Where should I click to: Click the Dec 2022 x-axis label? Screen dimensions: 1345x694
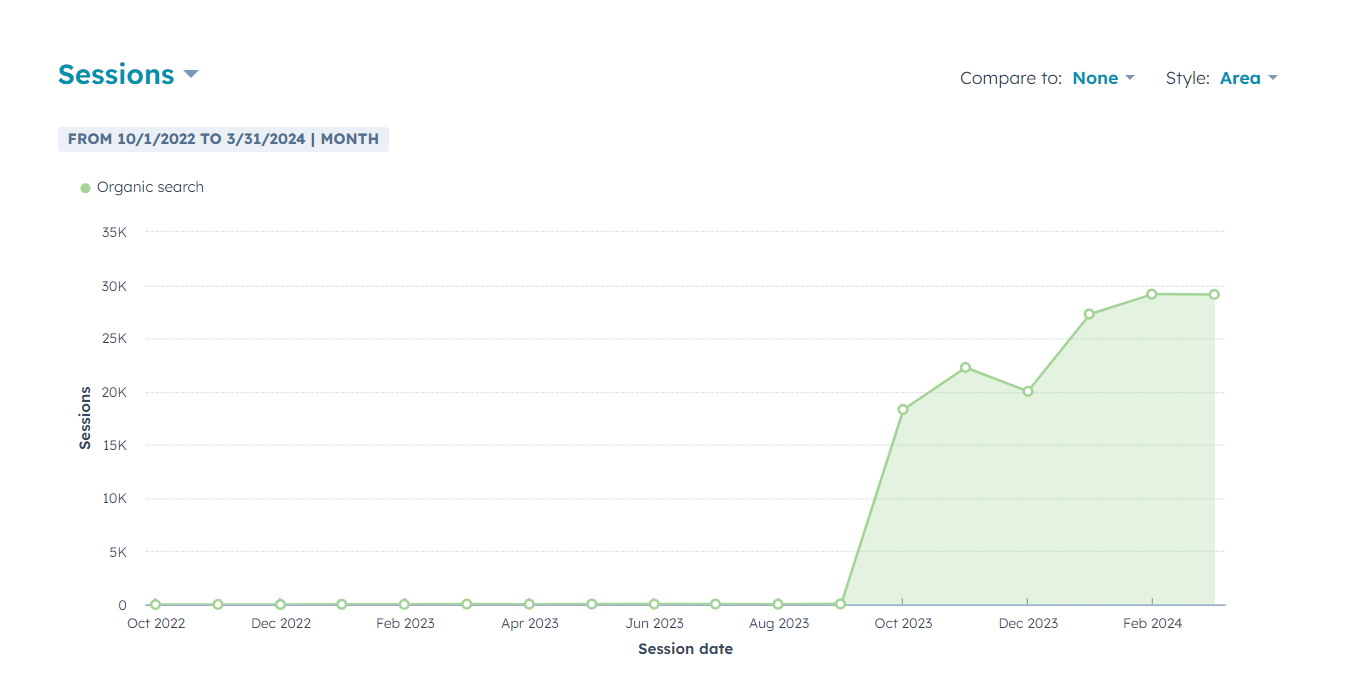(280, 623)
